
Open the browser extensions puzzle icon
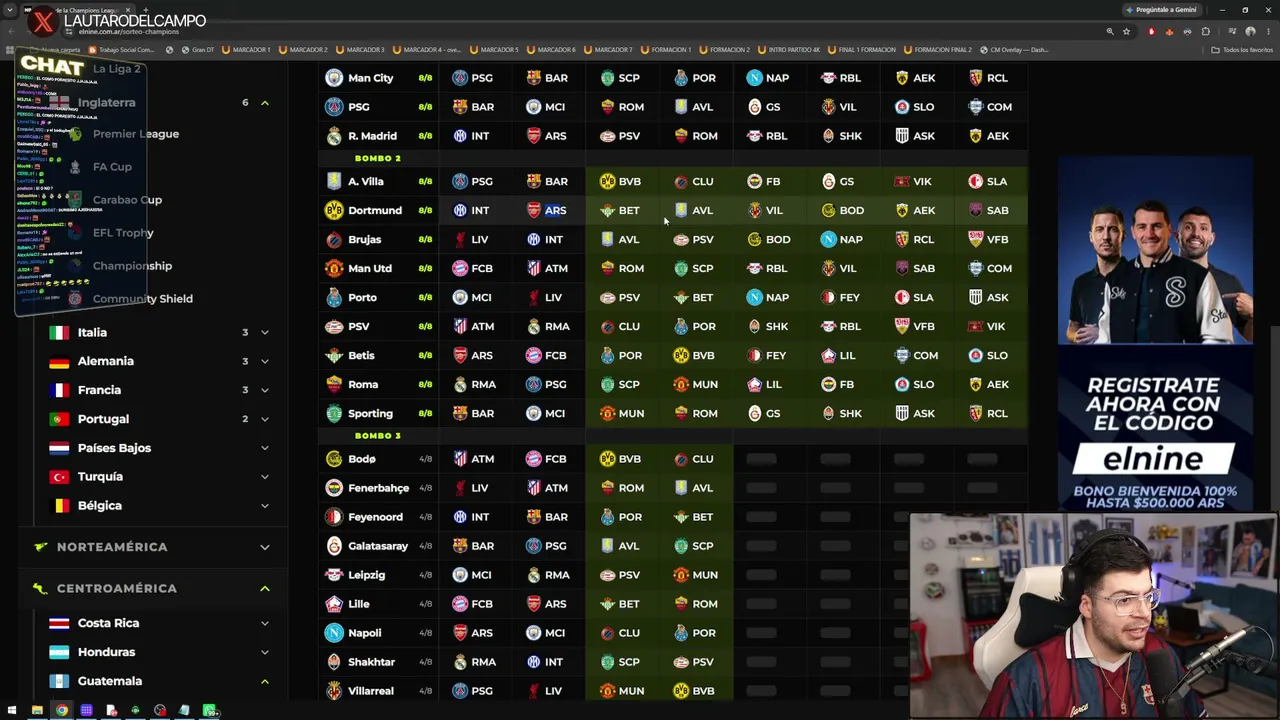1205,32
